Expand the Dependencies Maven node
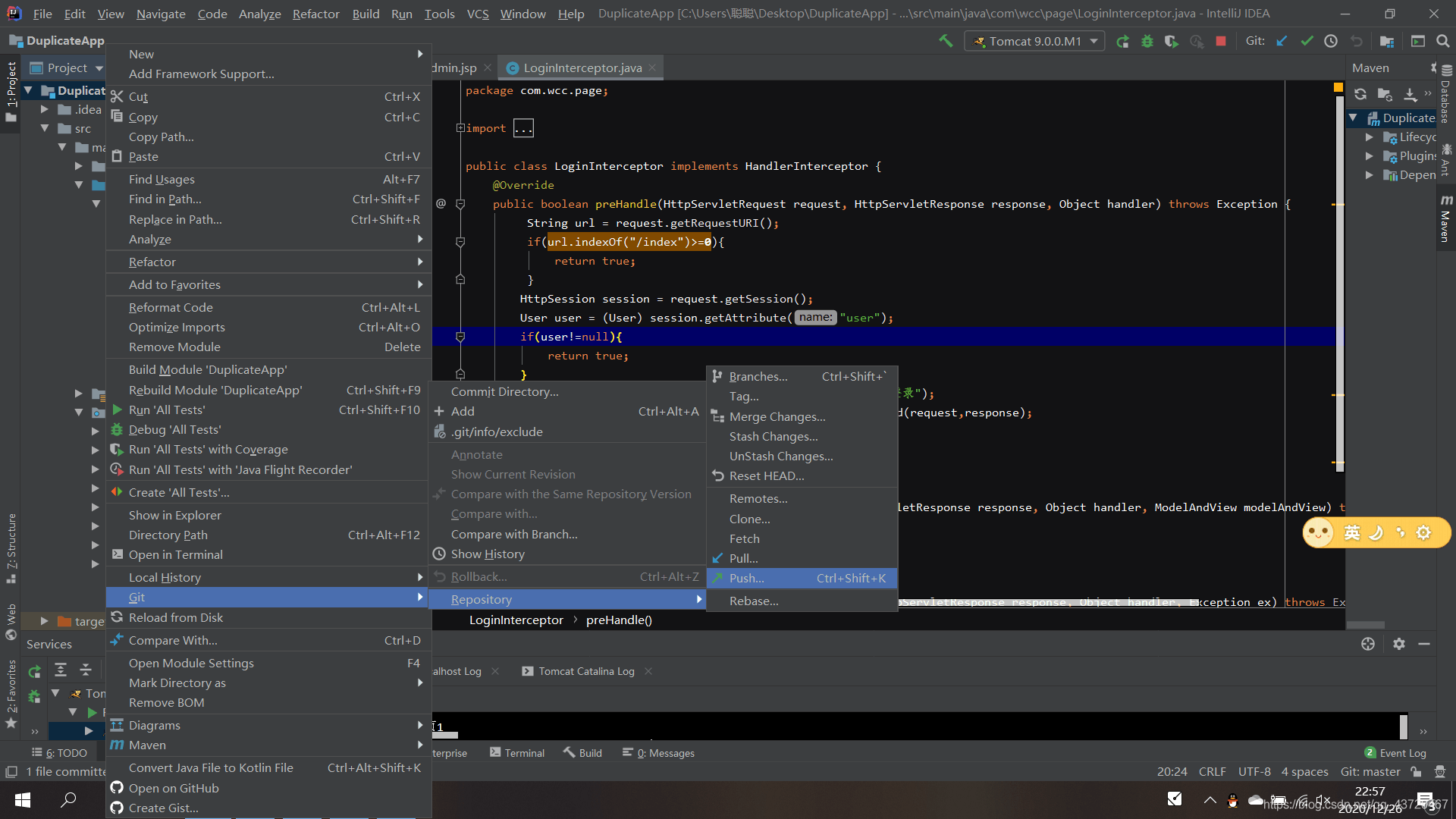 coord(1369,174)
